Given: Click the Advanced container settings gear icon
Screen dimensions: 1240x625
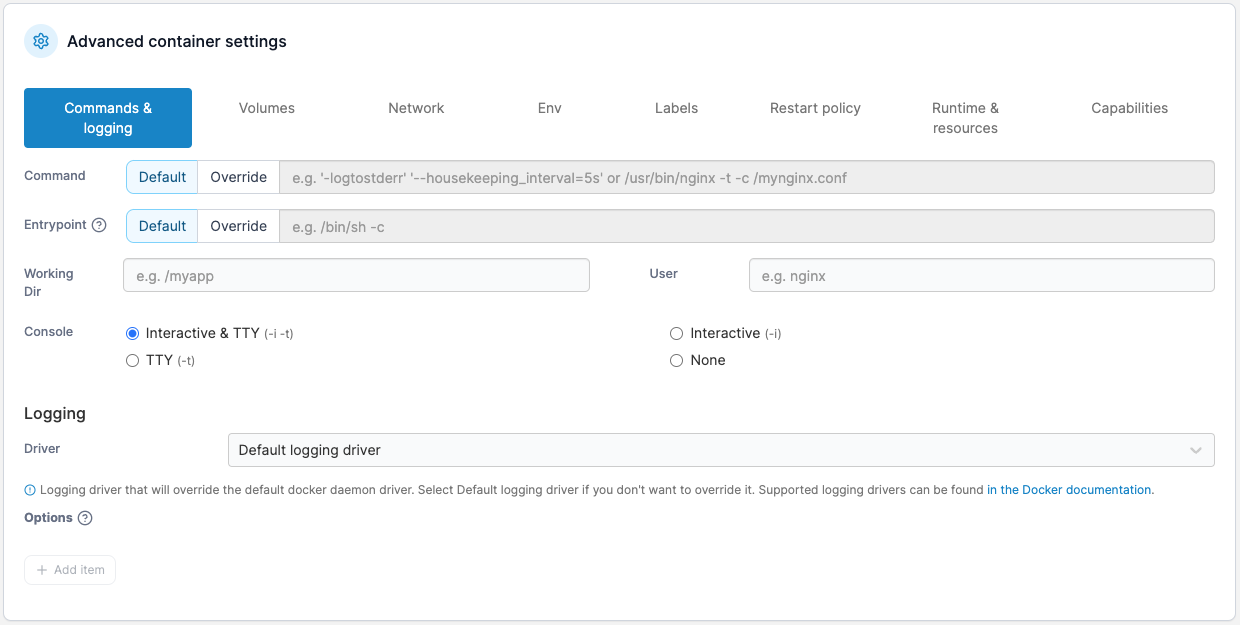Looking at the screenshot, I should point(41,42).
